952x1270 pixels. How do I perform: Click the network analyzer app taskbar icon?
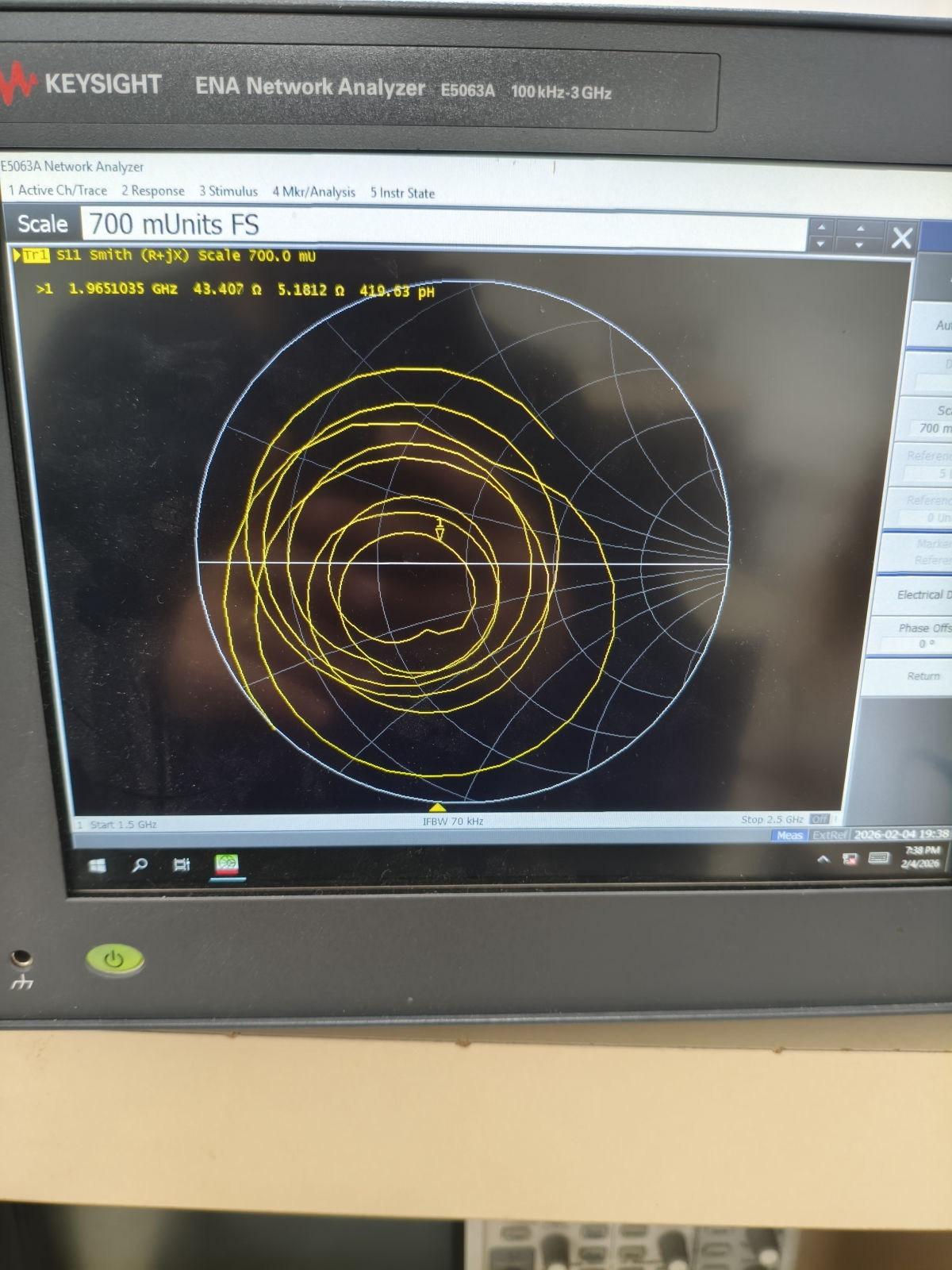pyautogui.click(x=227, y=865)
